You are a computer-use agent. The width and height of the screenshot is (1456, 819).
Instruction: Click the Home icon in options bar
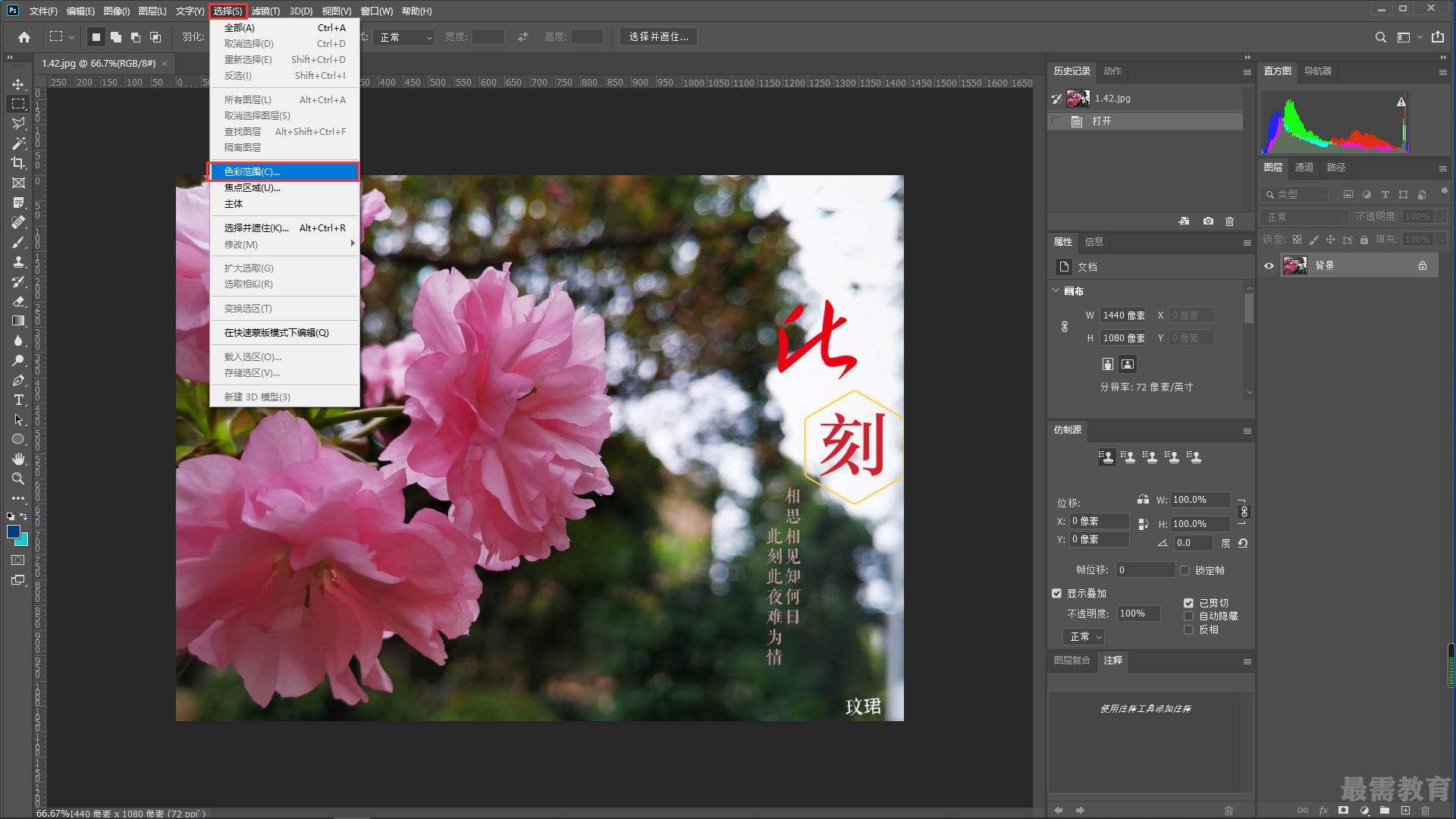point(24,37)
